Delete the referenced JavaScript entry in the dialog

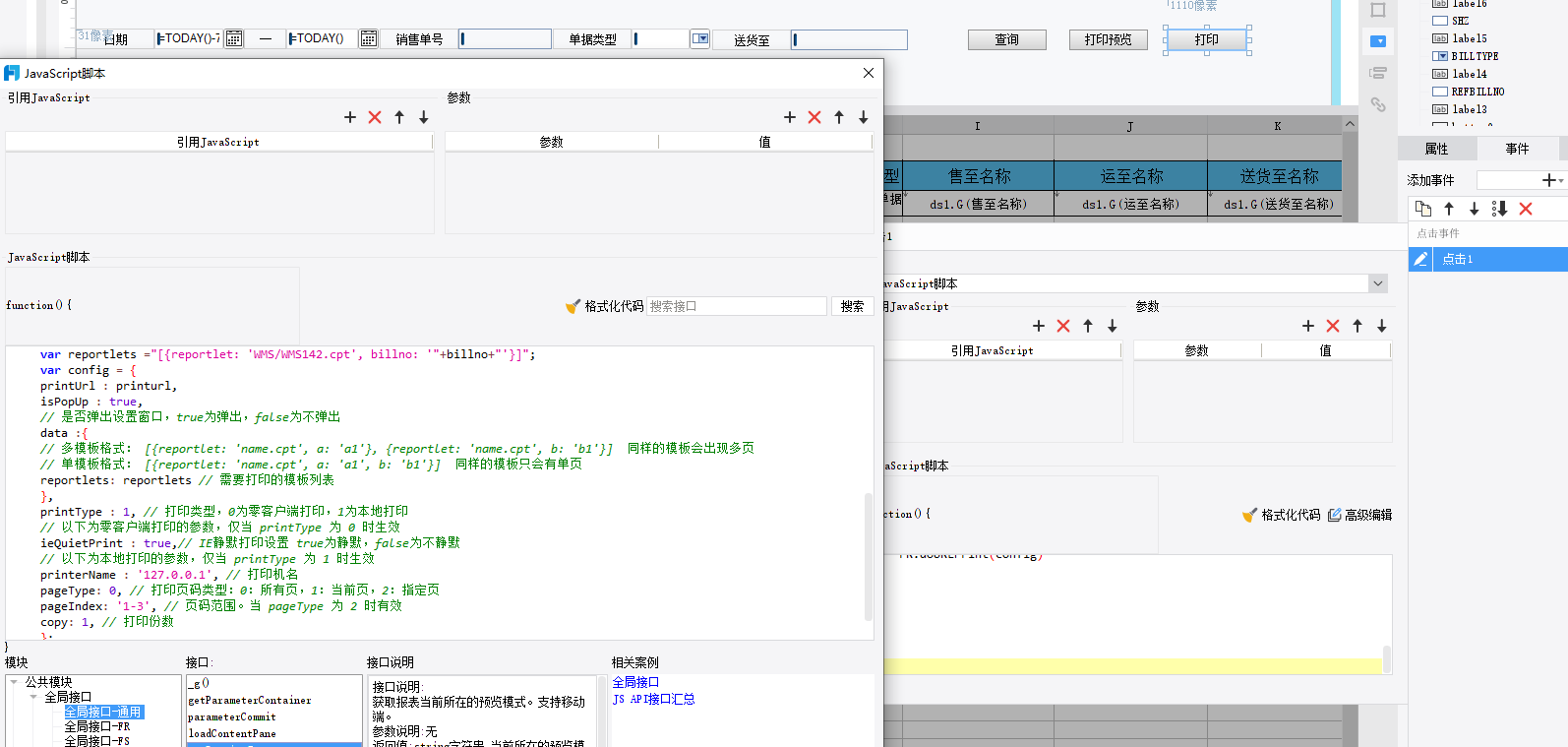click(x=375, y=117)
